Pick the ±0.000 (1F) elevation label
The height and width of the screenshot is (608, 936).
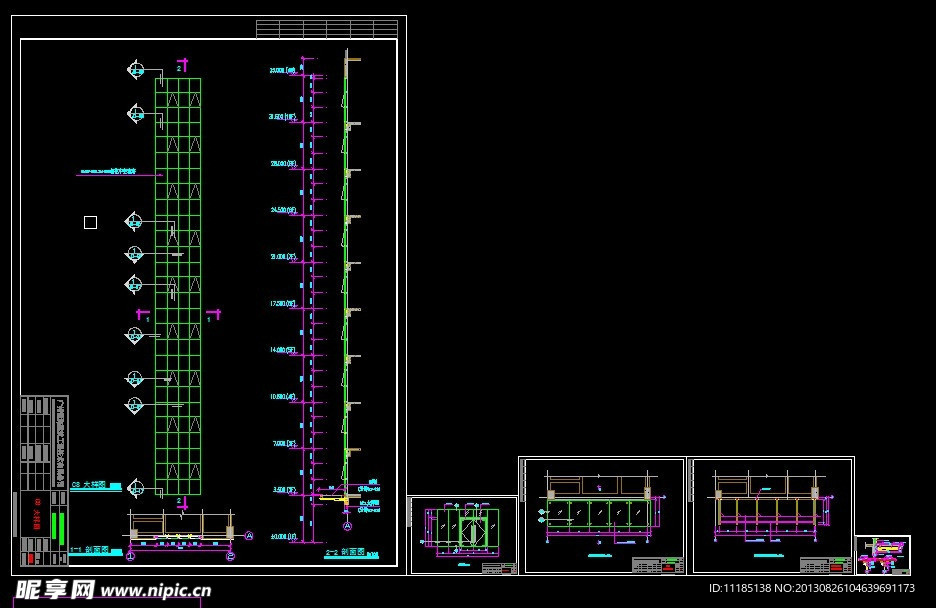tap(284, 536)
